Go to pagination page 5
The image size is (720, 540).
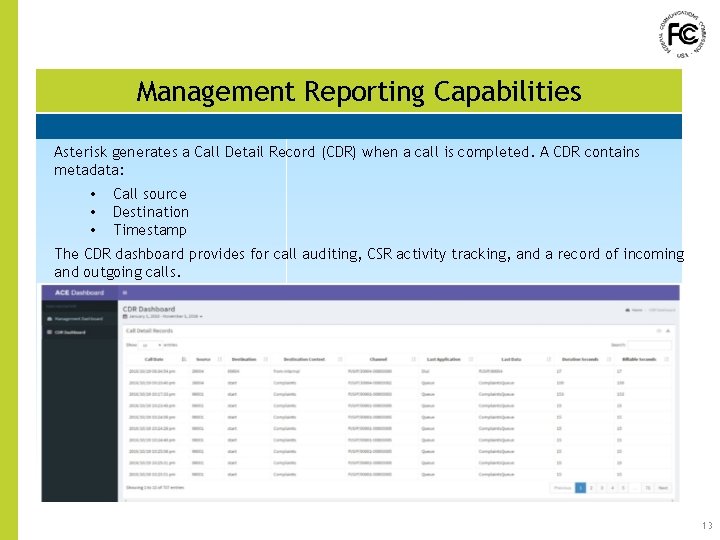point(623,488)
